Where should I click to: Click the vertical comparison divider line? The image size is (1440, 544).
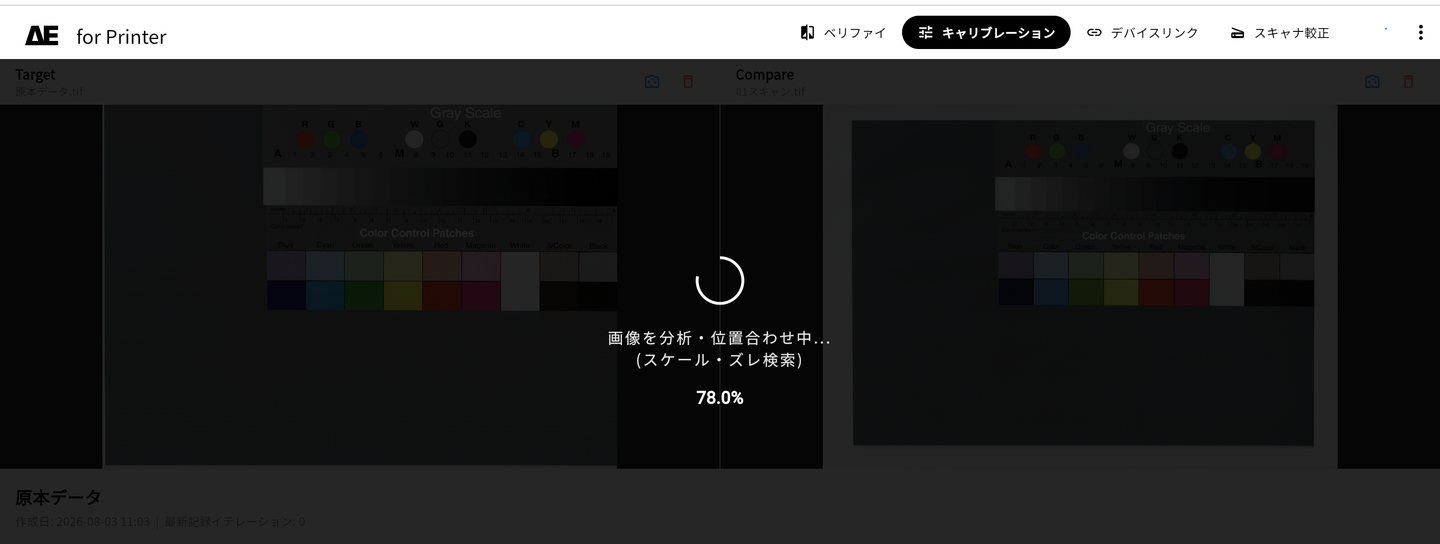(x=720, y=286)
